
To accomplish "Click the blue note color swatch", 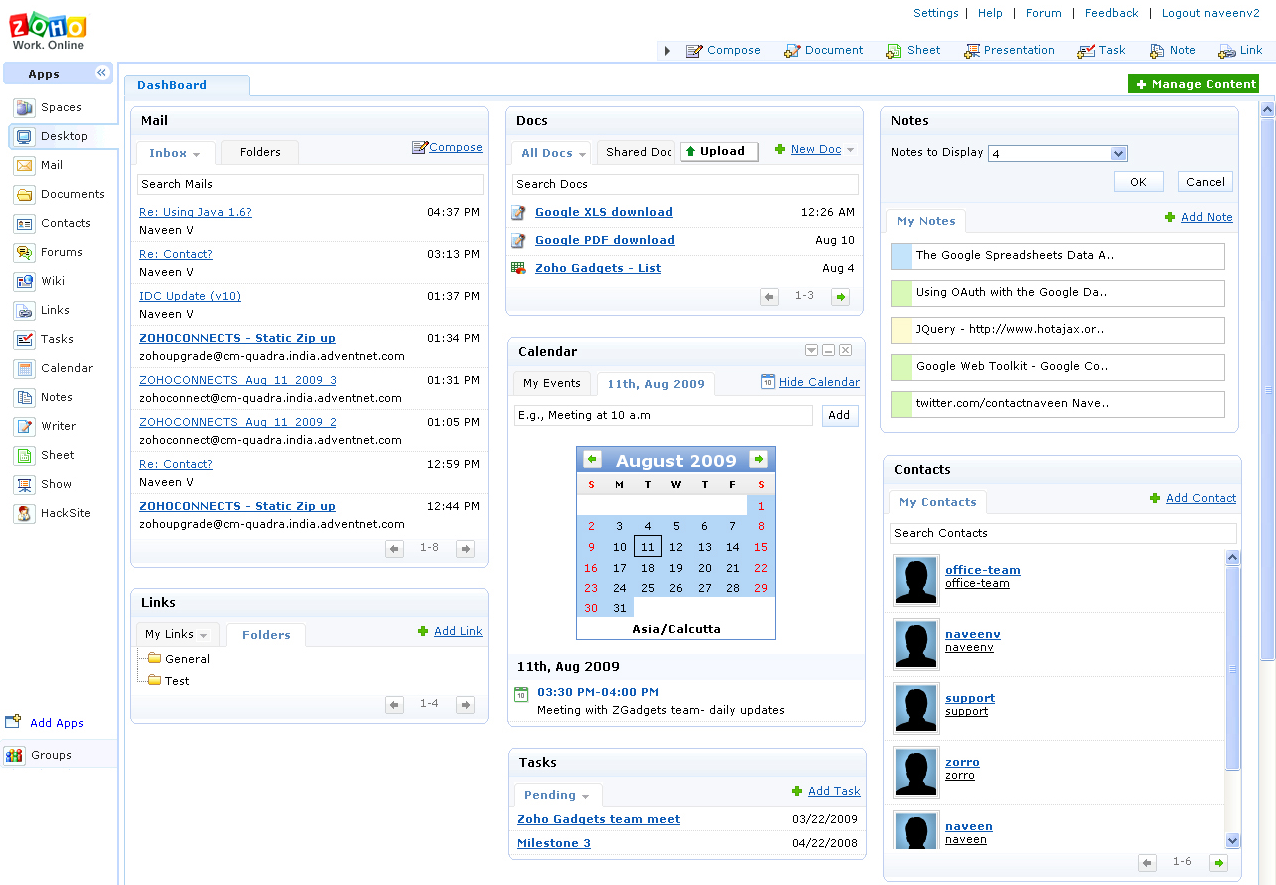I will 901,256.
